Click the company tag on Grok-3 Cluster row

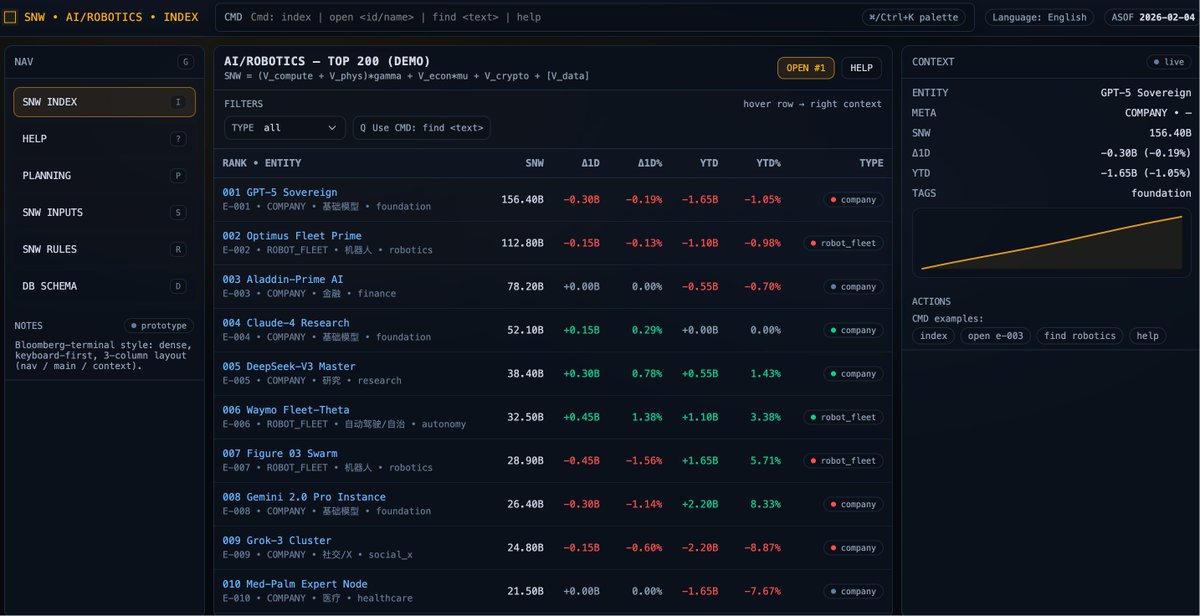tap(853, 548)
